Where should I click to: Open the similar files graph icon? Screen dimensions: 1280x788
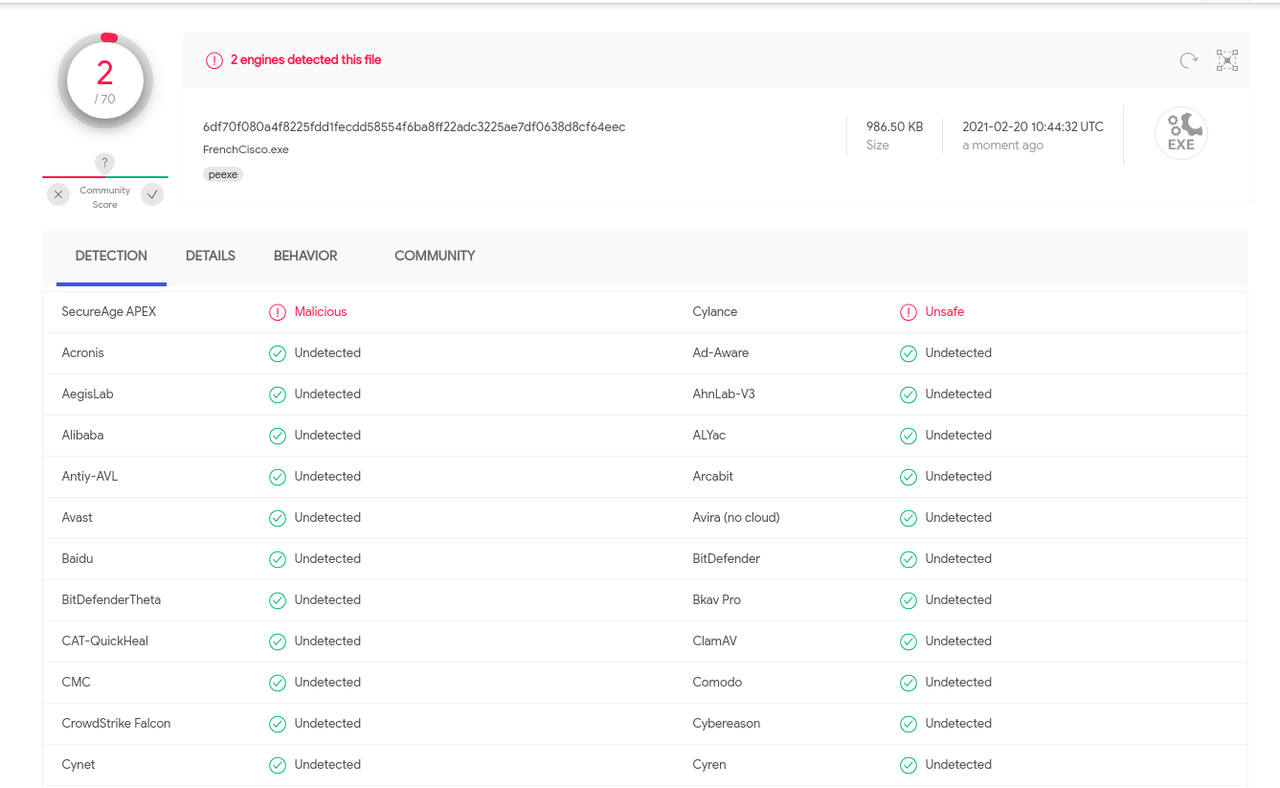point(1227,60)
